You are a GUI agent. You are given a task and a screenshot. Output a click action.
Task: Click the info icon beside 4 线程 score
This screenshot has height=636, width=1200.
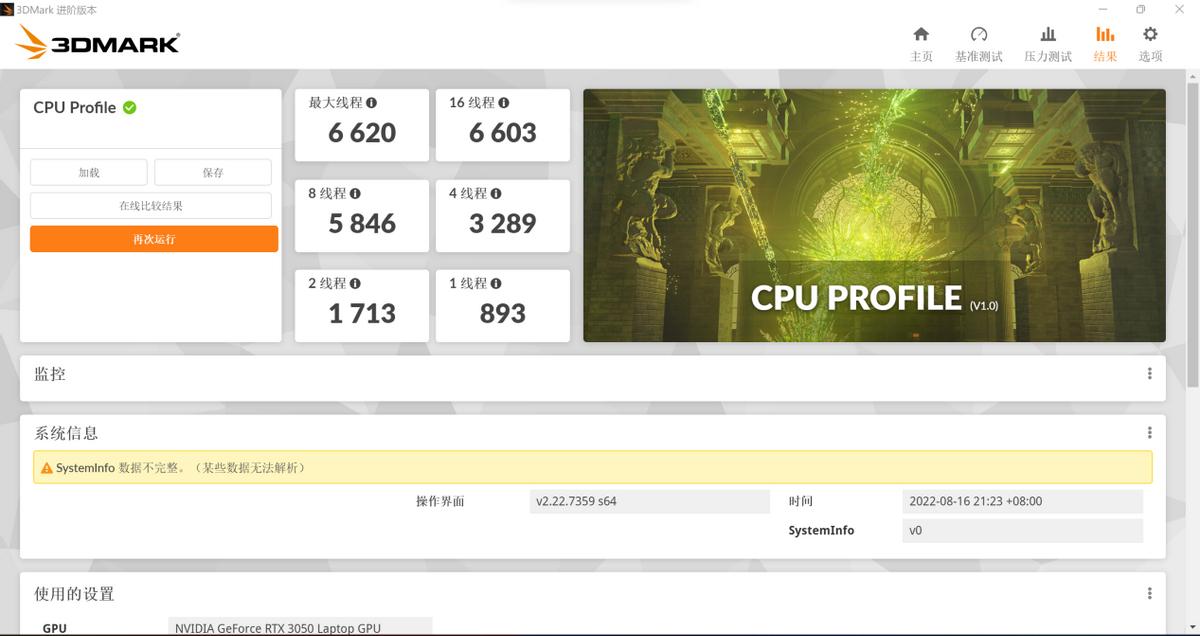[x=494, y=192]
